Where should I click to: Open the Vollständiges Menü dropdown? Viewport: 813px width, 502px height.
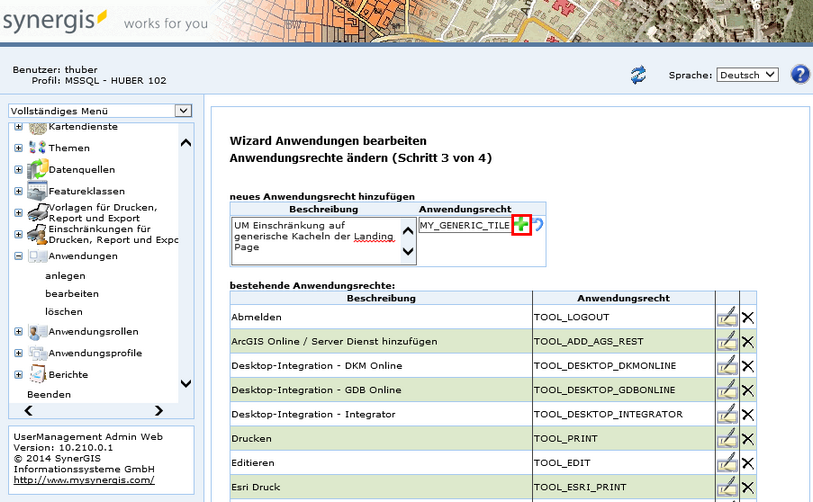click(99, 111)
